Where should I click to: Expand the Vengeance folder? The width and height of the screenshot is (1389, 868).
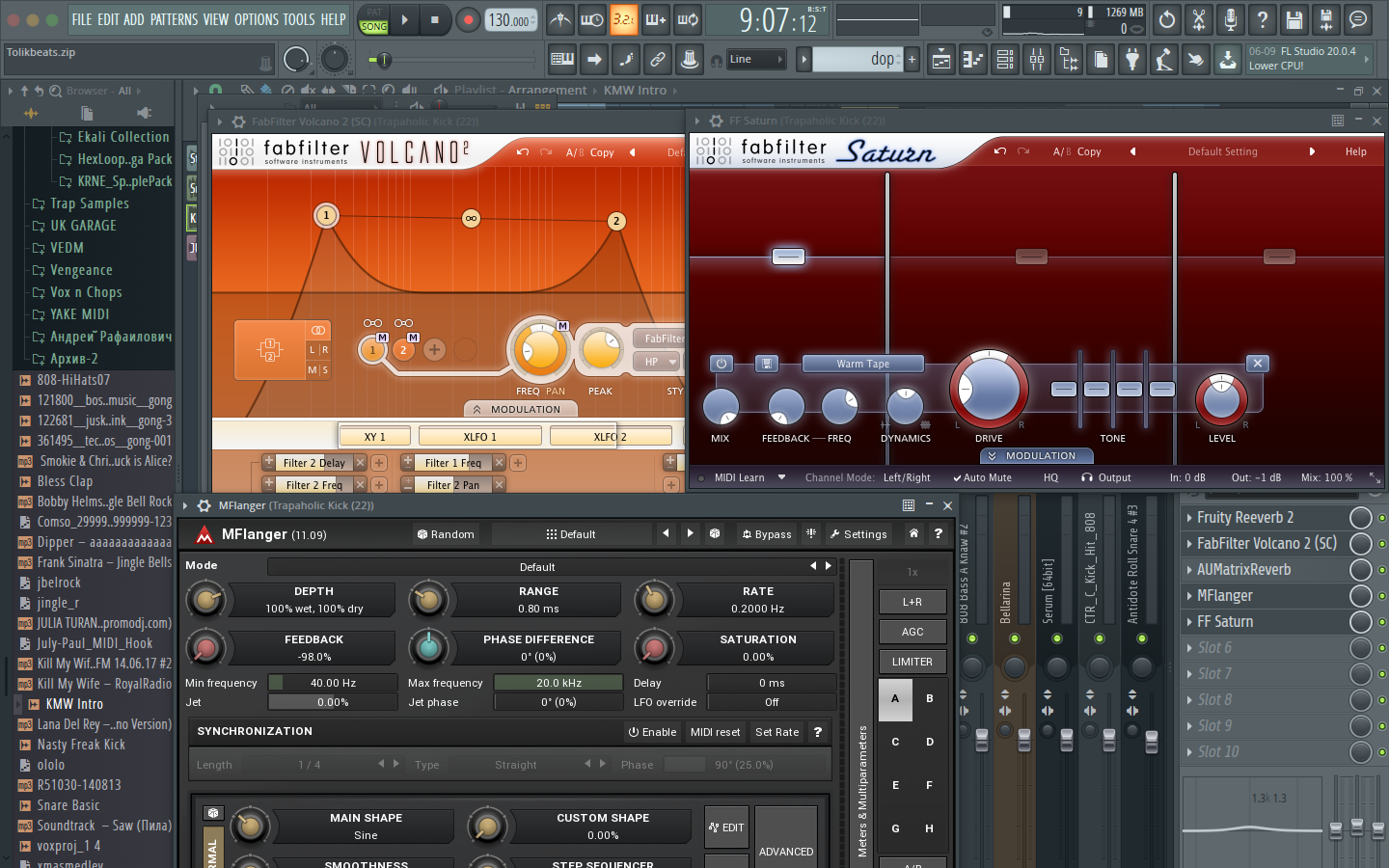tap(81, 270)
